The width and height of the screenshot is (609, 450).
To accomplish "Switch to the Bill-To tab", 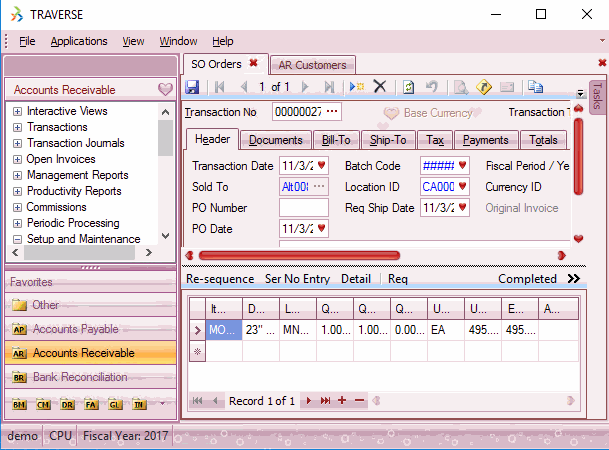I will click(x=336, y=140).
